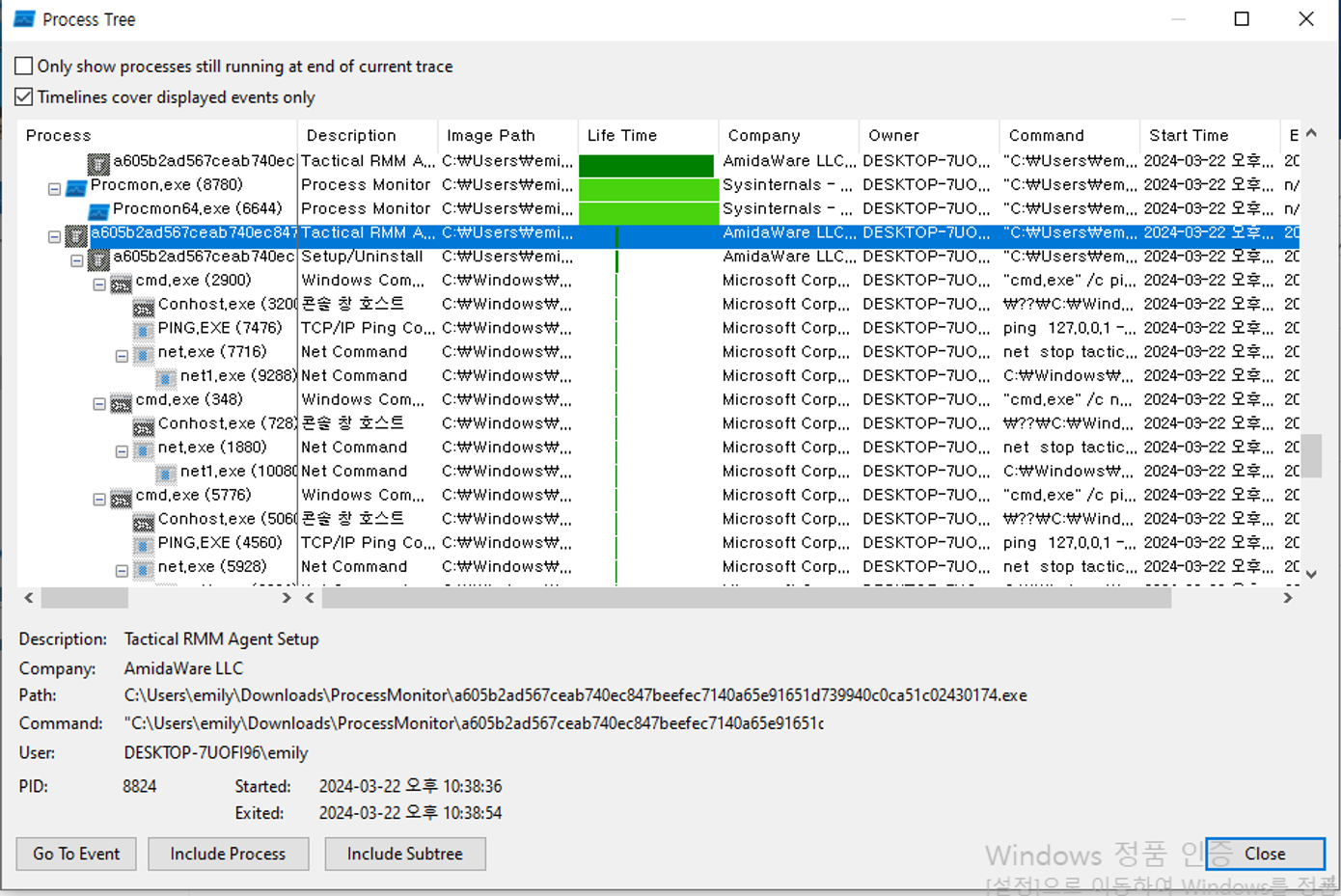Click the cmd.exe (348) console icon
The width and height of the screenshot is (1341, 896).
tap(121, 402)
